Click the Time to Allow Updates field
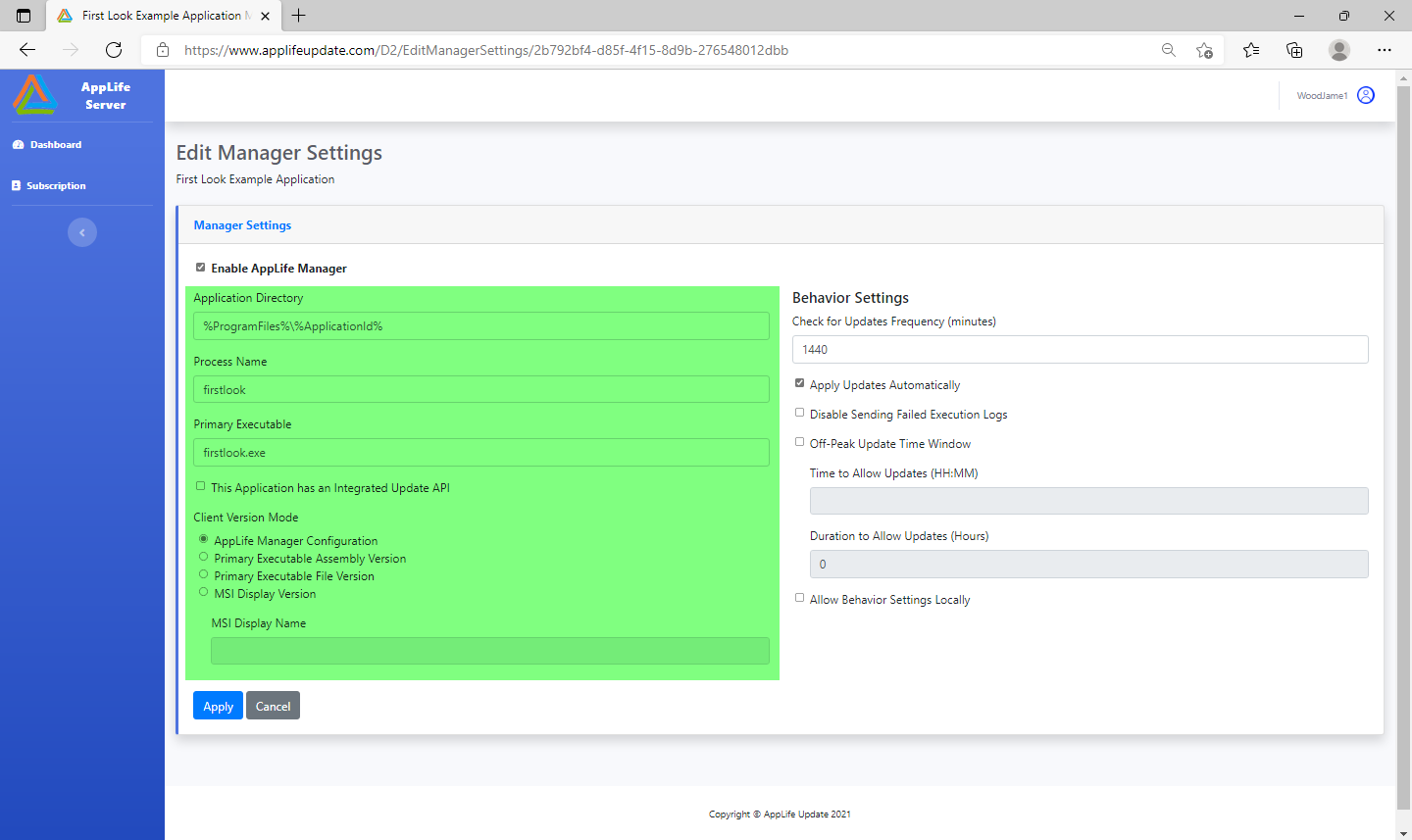The height and width of the screenshot is (840, 1412). click(1089, 501)
